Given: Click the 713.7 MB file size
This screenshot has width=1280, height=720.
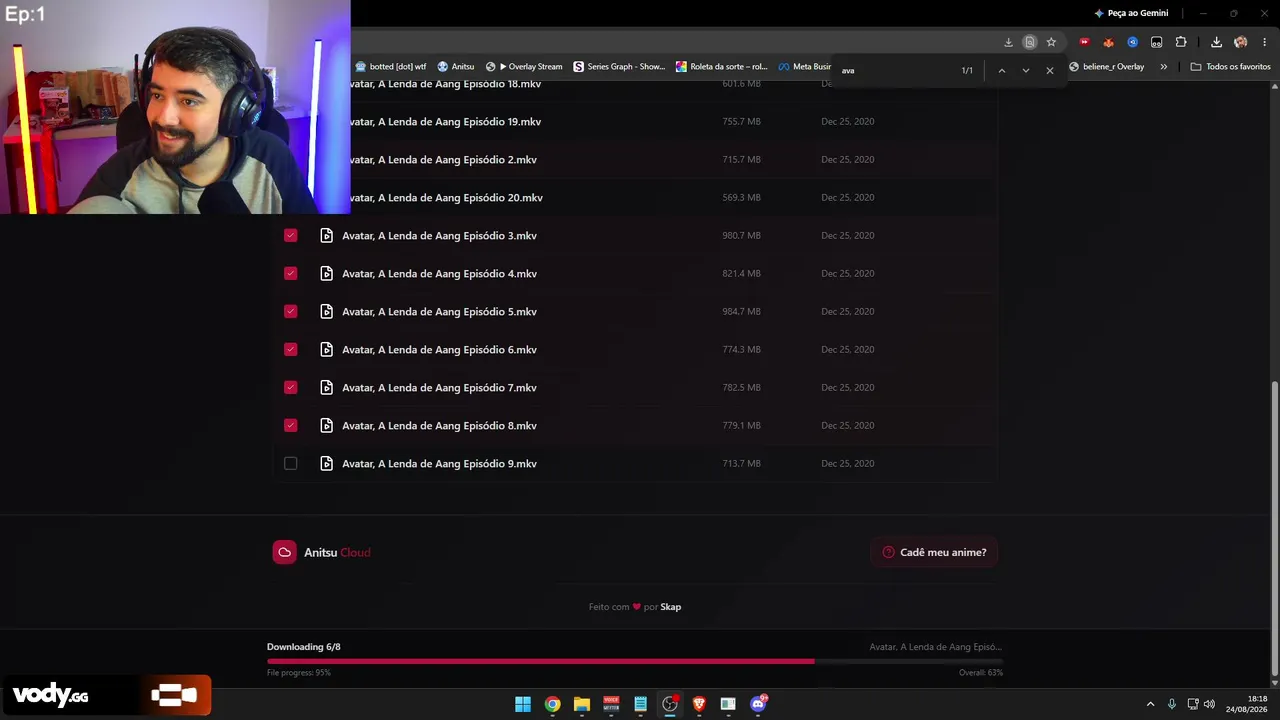Looking at the screenshot, I should click(741, 464).
